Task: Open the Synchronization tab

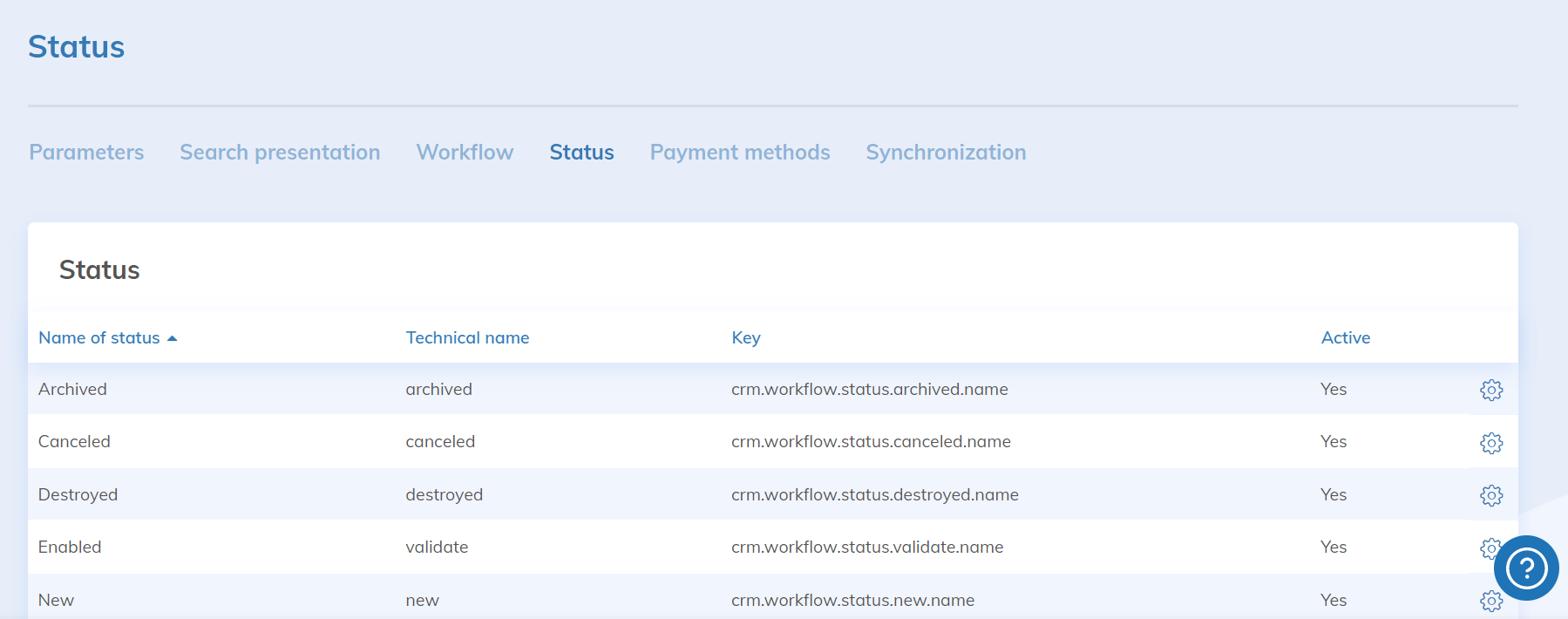Action: pos(946,153)
